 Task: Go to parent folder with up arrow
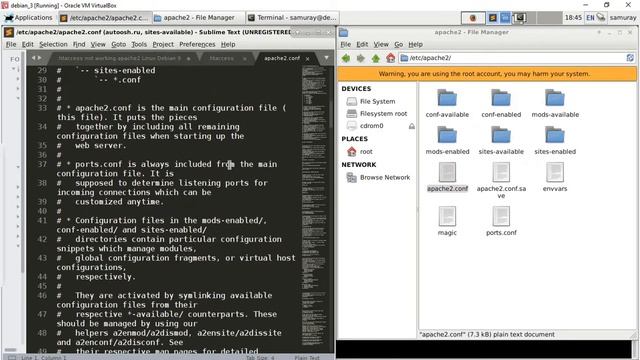pos(376,58)
